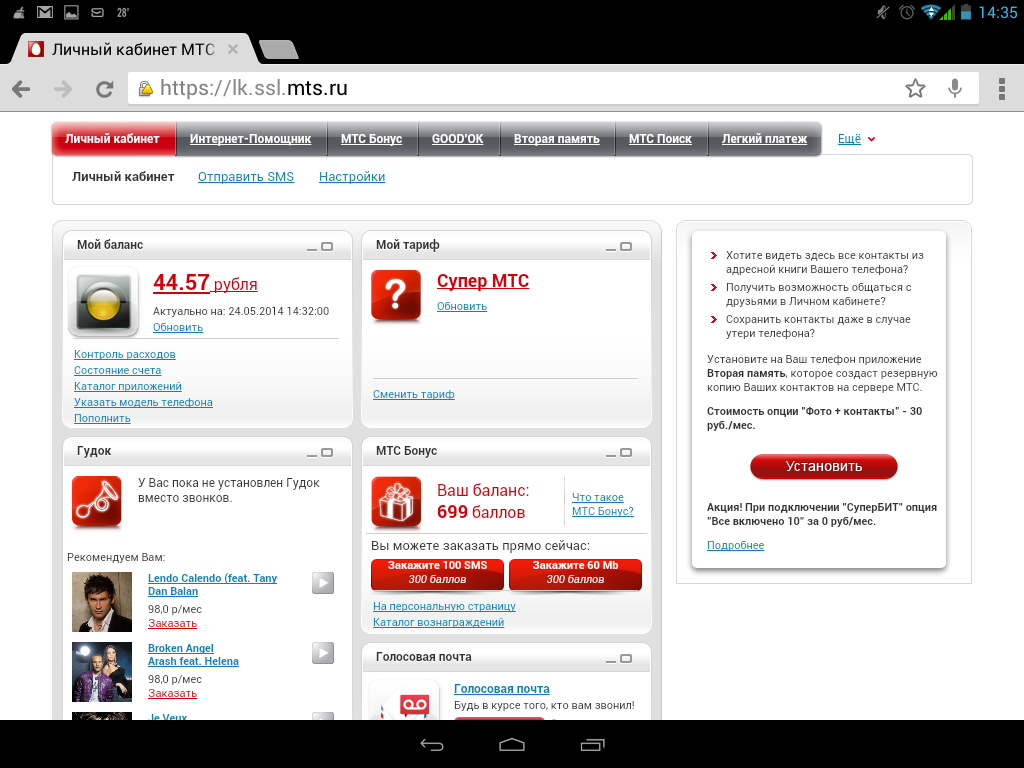Play the Lendo Calendo ringtone preview
The image size is (1024, 768).
click(322, 583)
